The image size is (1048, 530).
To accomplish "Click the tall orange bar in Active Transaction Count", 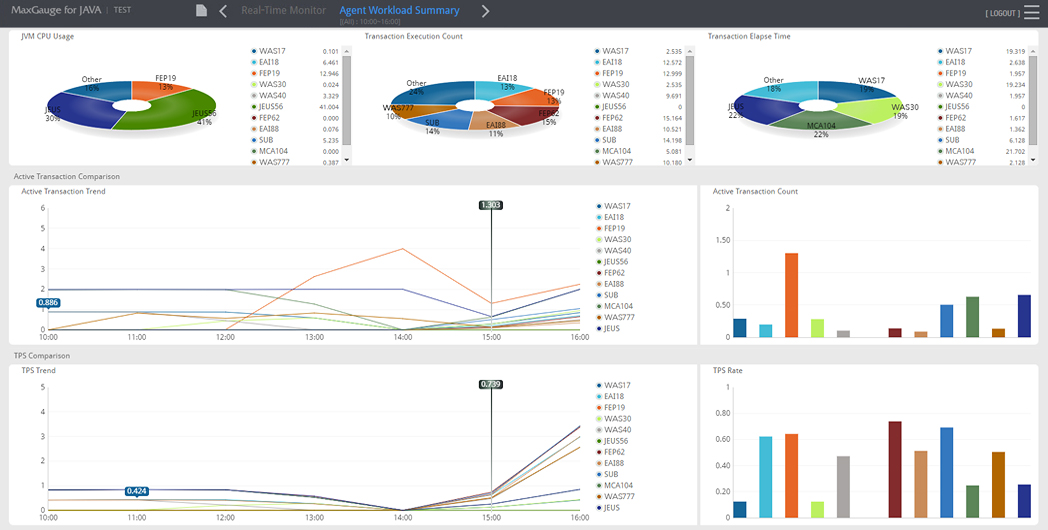I will pos(791,295).
